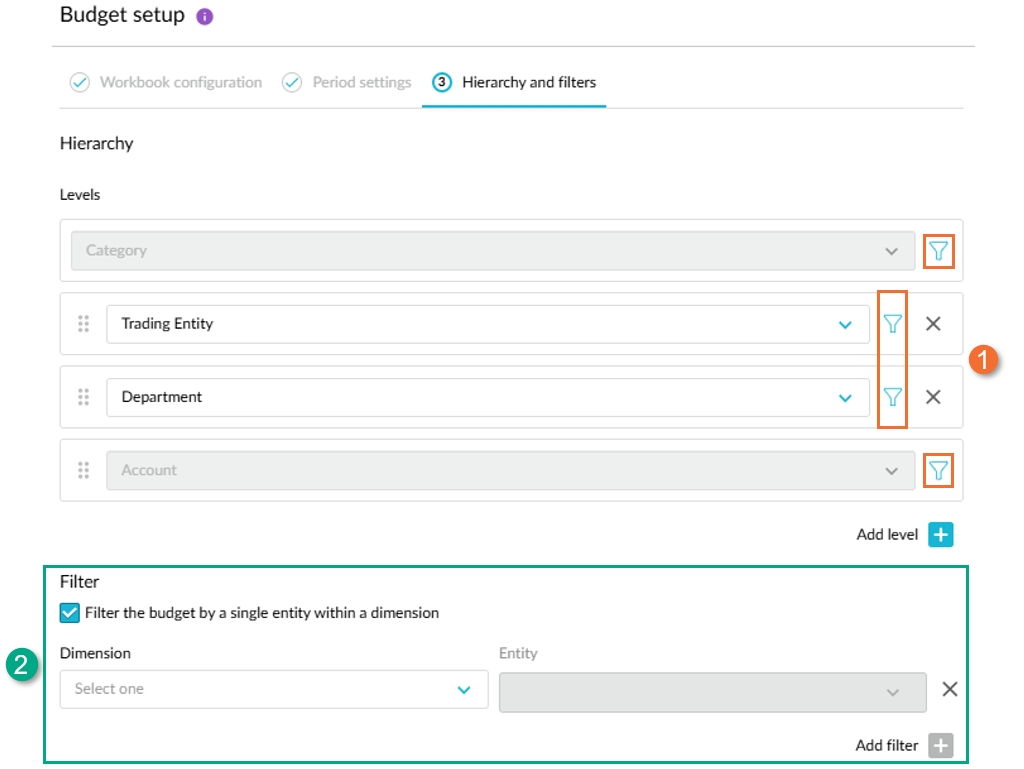Click the filter icon for Account level
Viewport: 1024px width, 769px height.
point(938,470)
